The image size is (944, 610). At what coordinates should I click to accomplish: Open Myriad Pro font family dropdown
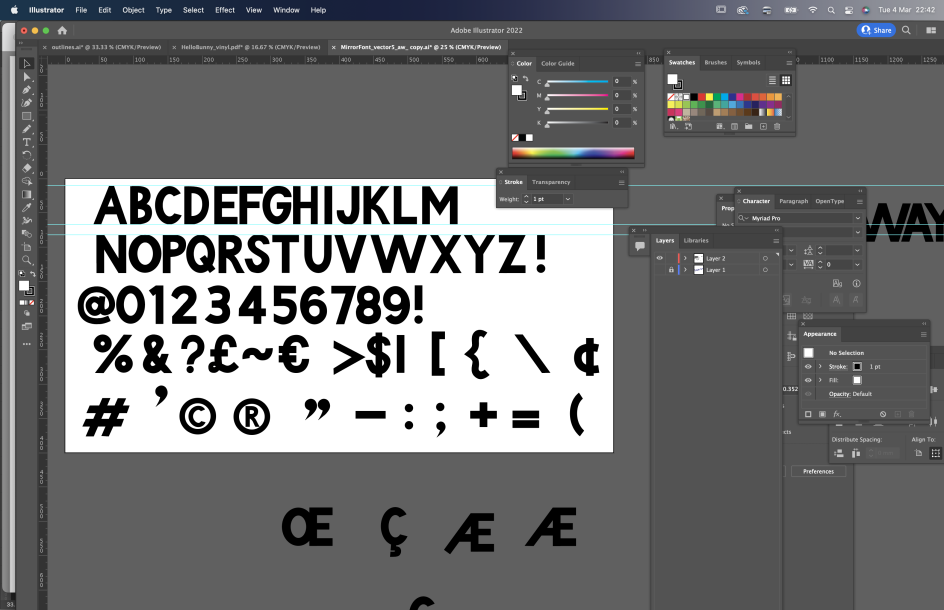tap(857, 218)
